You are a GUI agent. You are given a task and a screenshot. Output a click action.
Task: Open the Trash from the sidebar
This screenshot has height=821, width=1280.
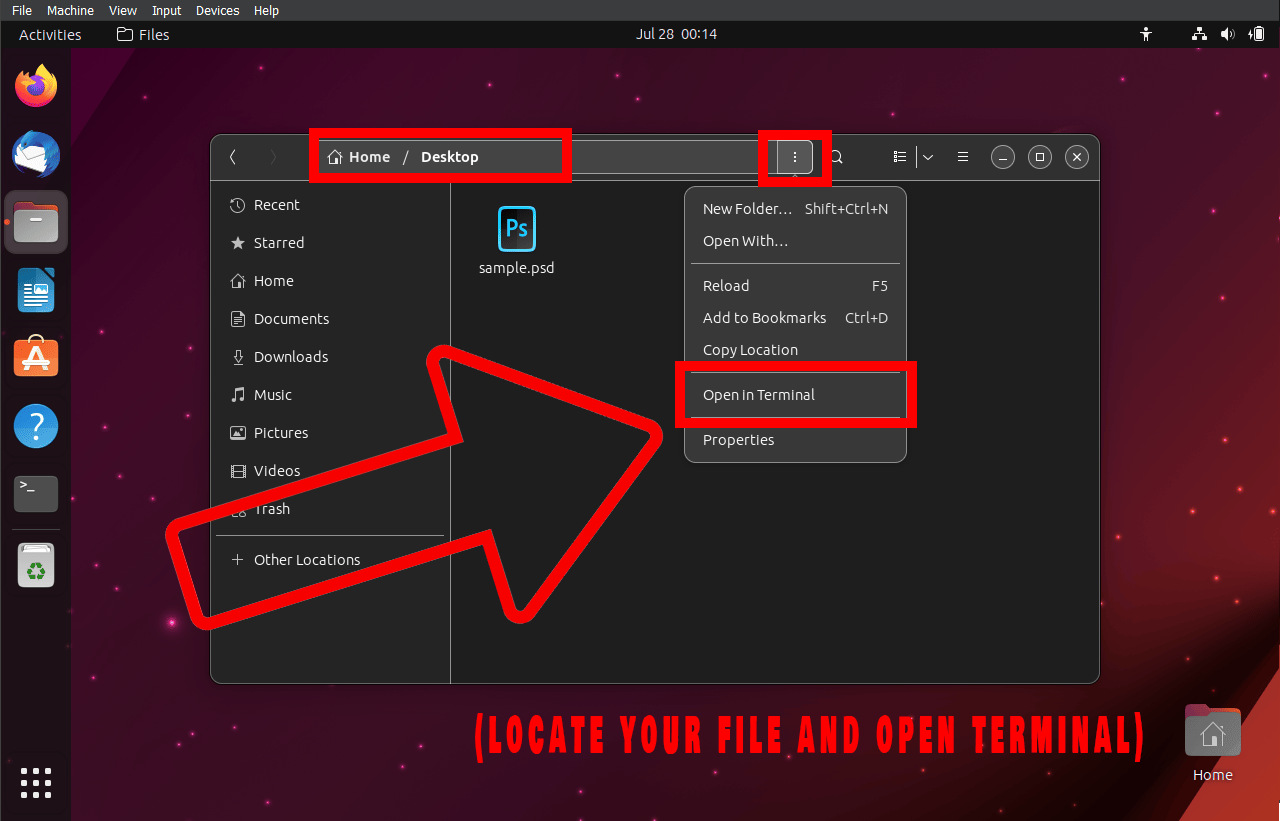point(272,508)
